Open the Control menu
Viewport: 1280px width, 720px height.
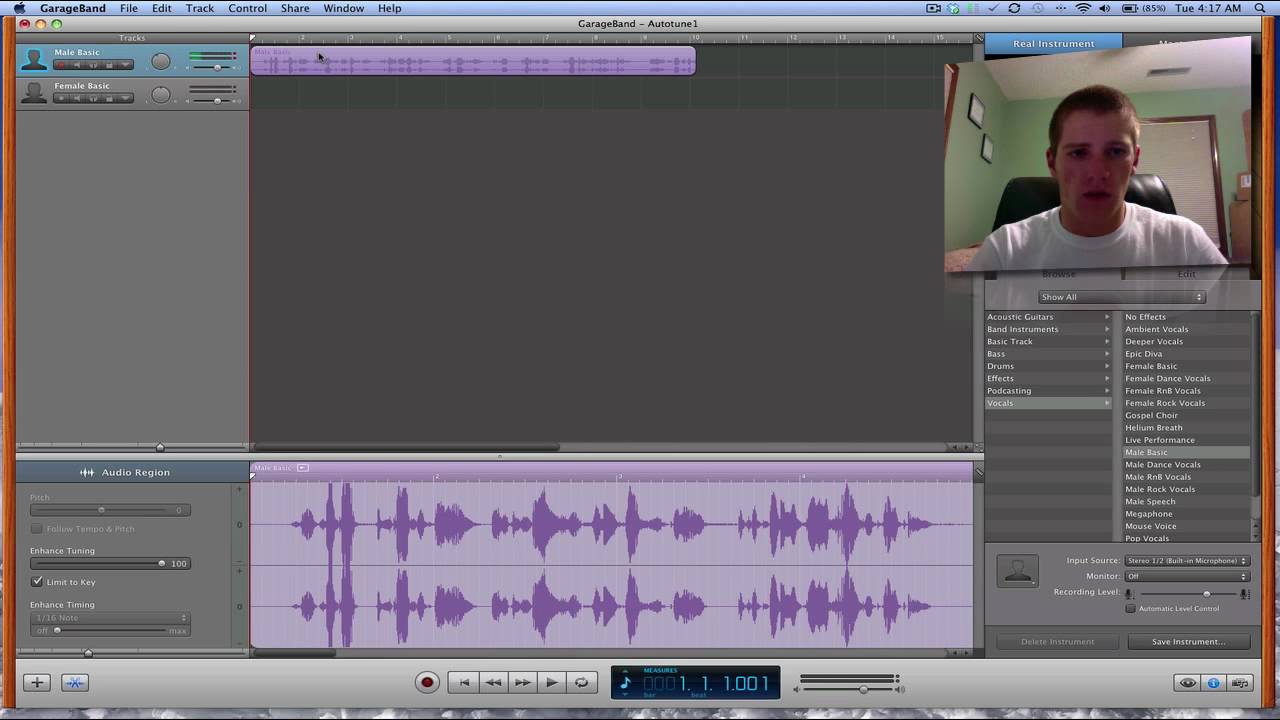247,8
